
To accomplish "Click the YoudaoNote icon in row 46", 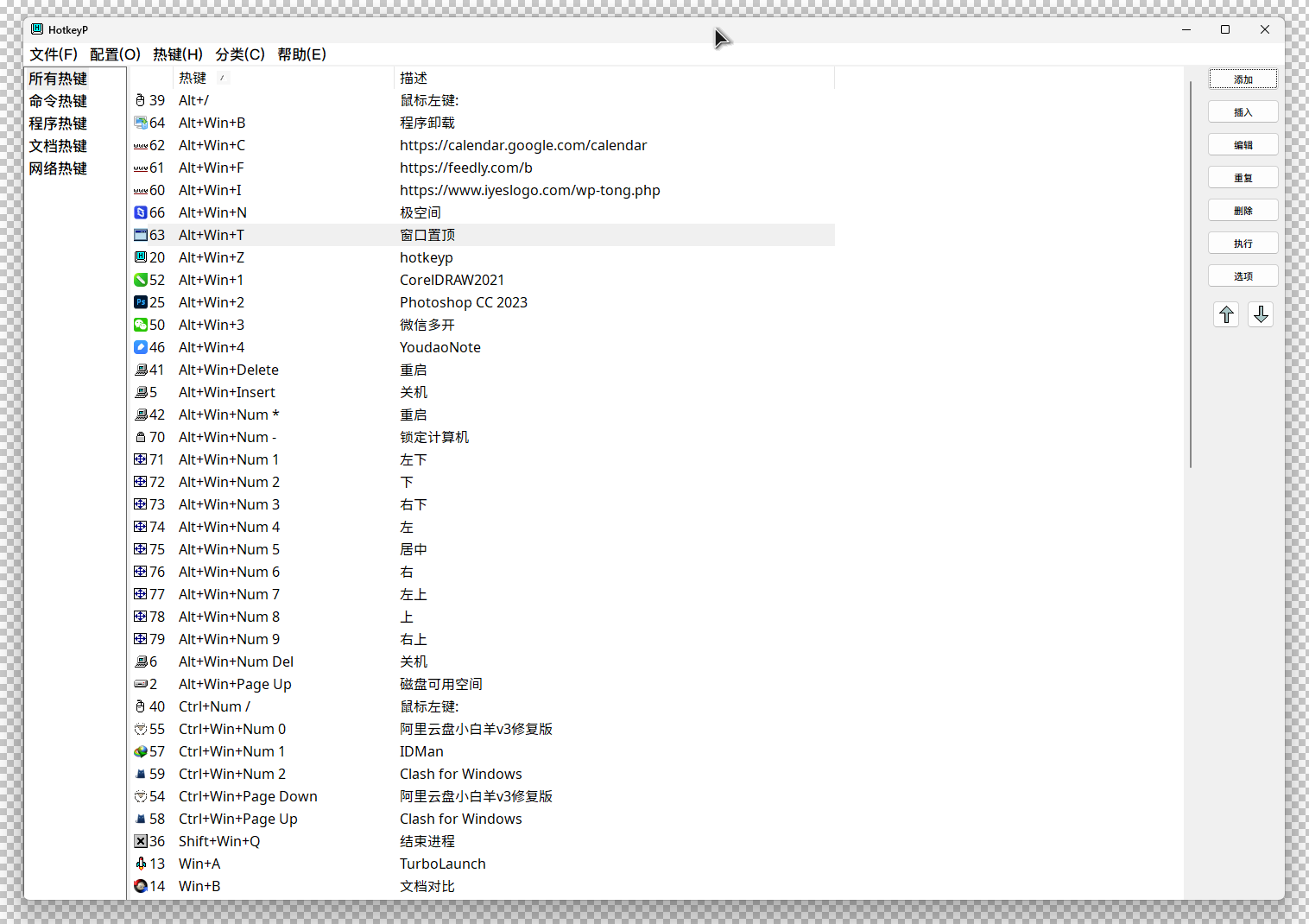I will coord(141,347).
